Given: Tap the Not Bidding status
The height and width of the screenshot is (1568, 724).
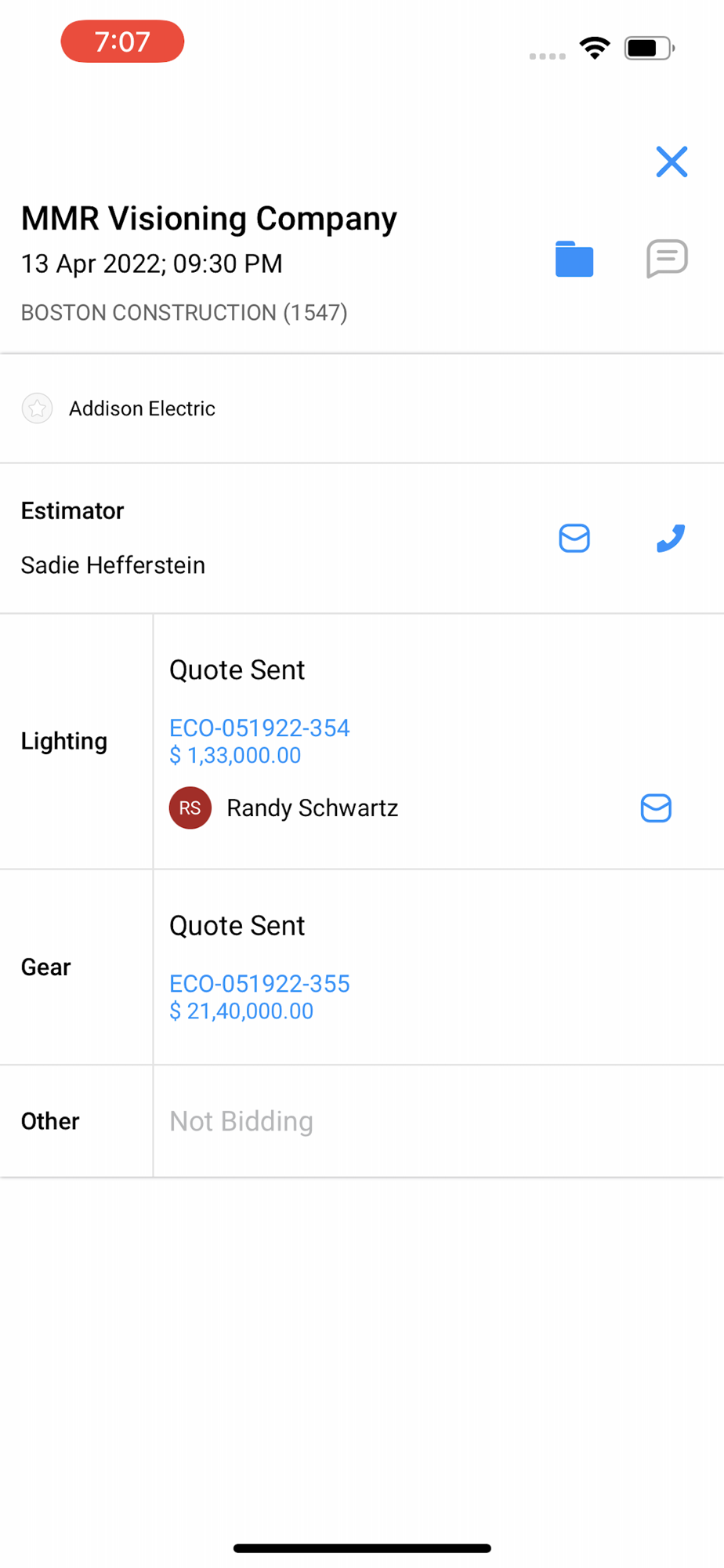Looking at the screenshot, I should [241, 1121].
